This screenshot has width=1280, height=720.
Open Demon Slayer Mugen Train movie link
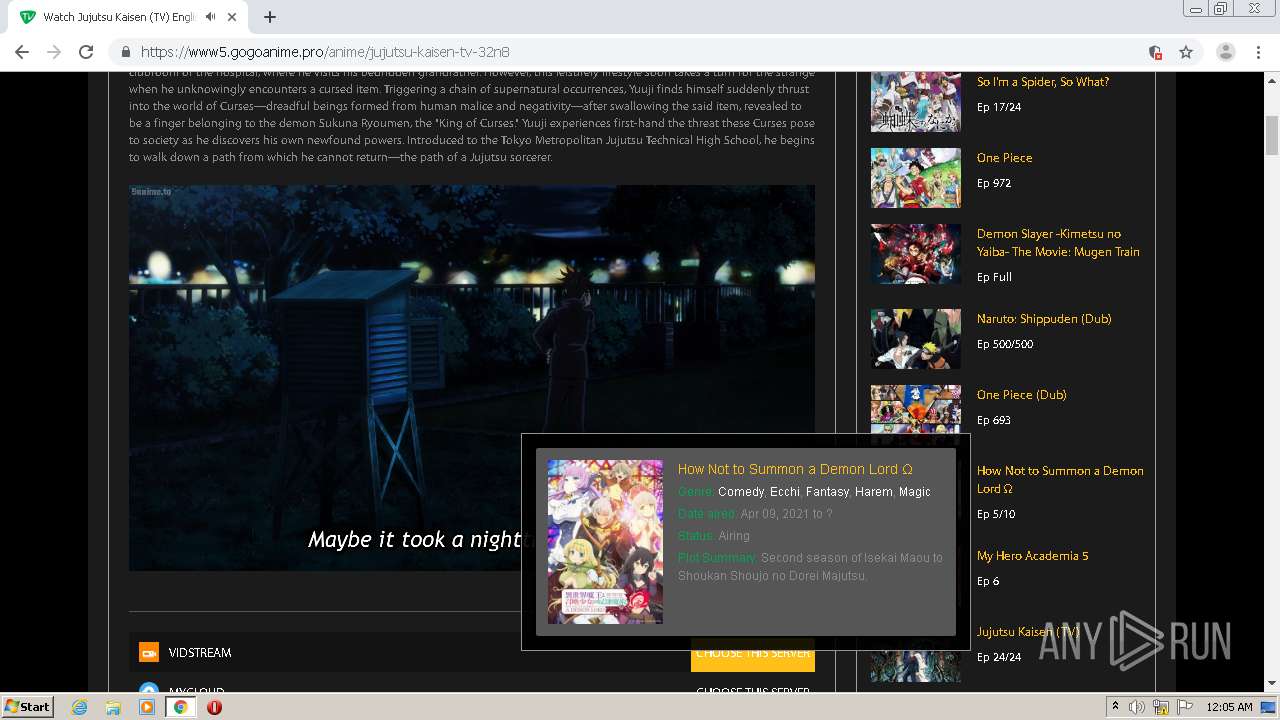point(1058,243)
